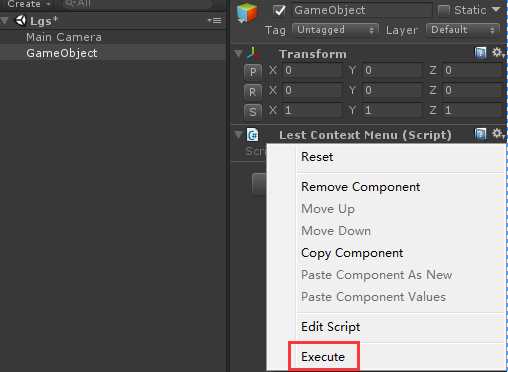Open the Tag dropdown set to Untagged
This screenshot has width=508, height=372.
pyautogui.click(x=335, y=30)
